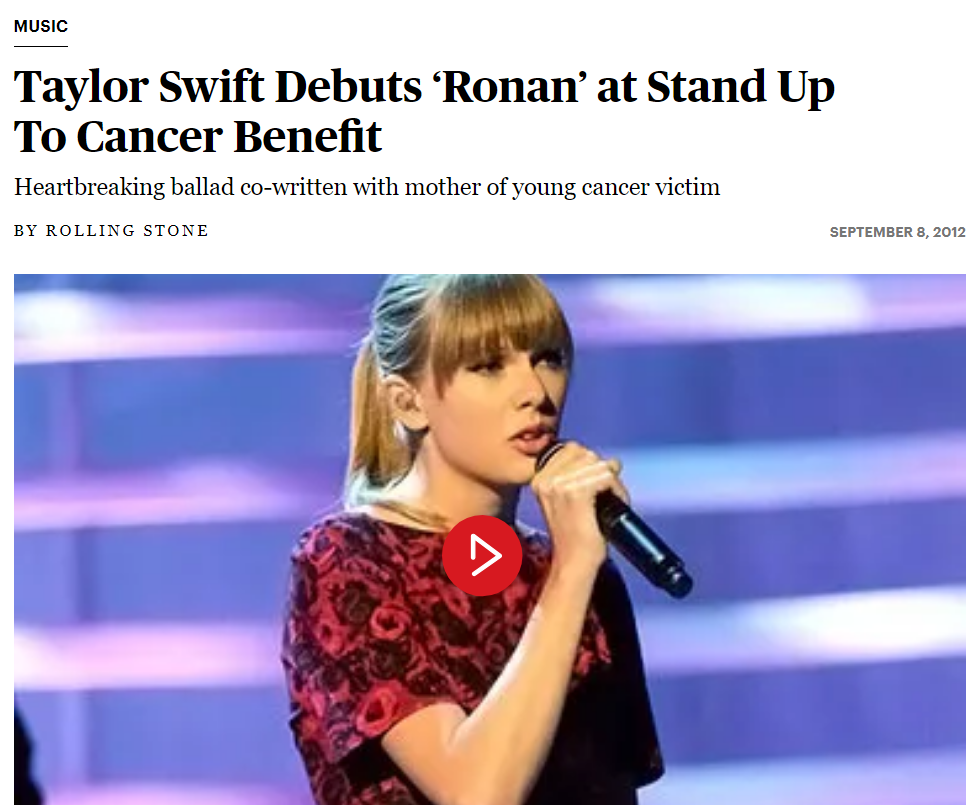Screen dimensions: 979x805
Task: Click the 'Taylor Swift Debuts Ronan' headline
Action: pos(424,111)
